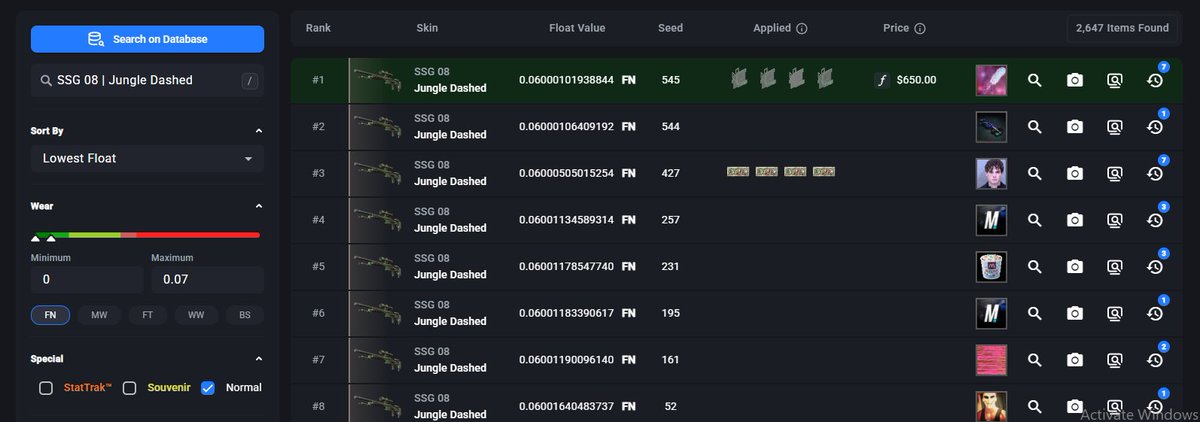Collapse the Sort By section
1200x422 pixels.
click(259, 131)
